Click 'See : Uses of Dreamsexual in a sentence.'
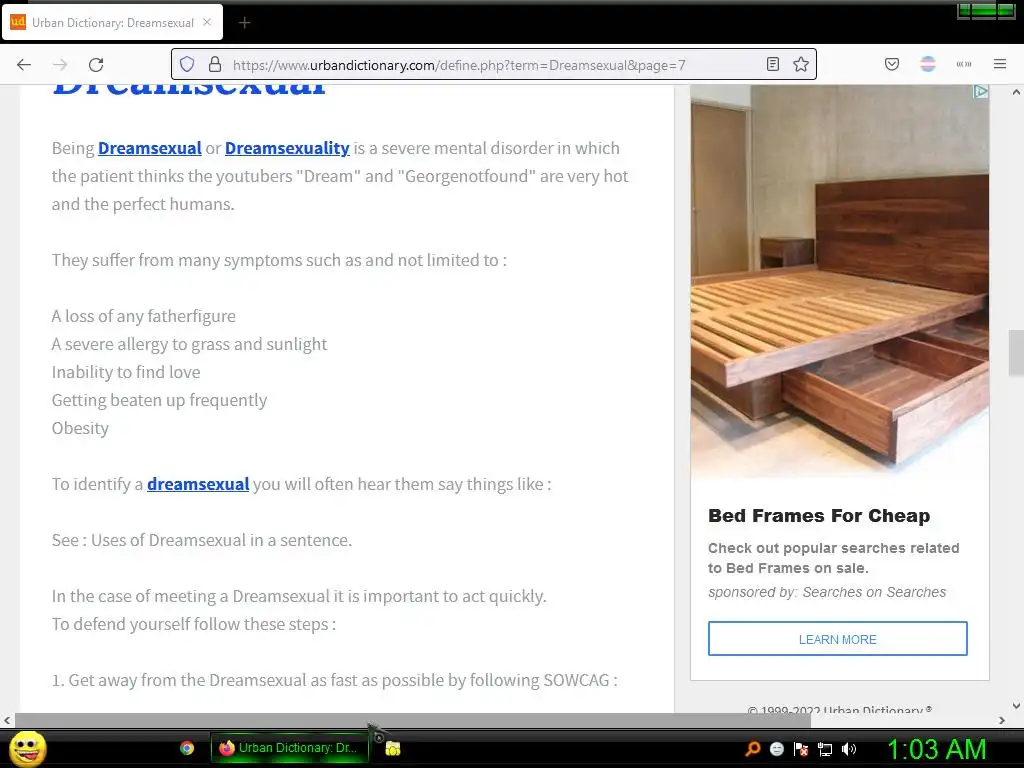This screenshot has width=1024, height=768. click(202, 540)
